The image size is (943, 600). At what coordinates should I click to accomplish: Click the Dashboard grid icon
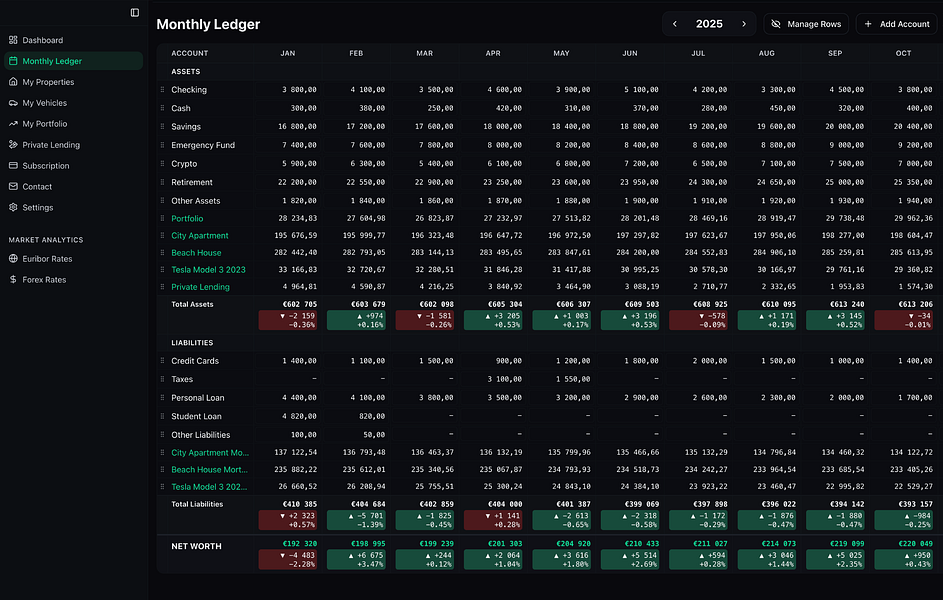click(x=13, y=40)
